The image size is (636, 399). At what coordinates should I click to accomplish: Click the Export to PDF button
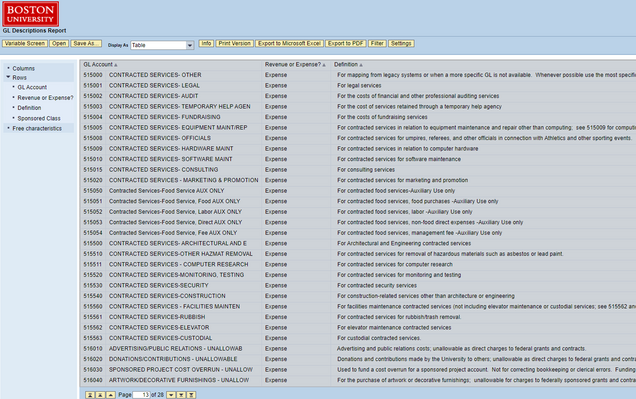pyautogui.click(x=346, y=43)
